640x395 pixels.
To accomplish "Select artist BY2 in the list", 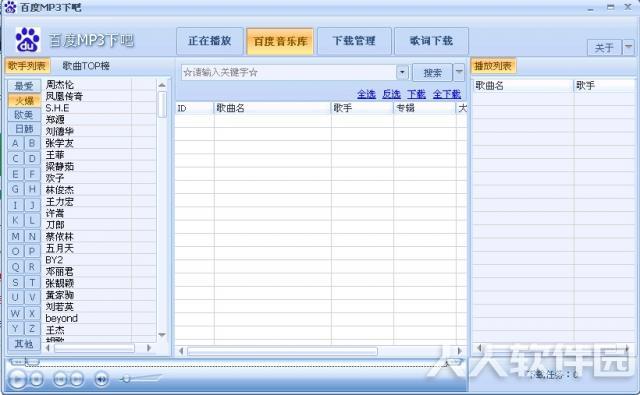I will (x=54, y=260).
